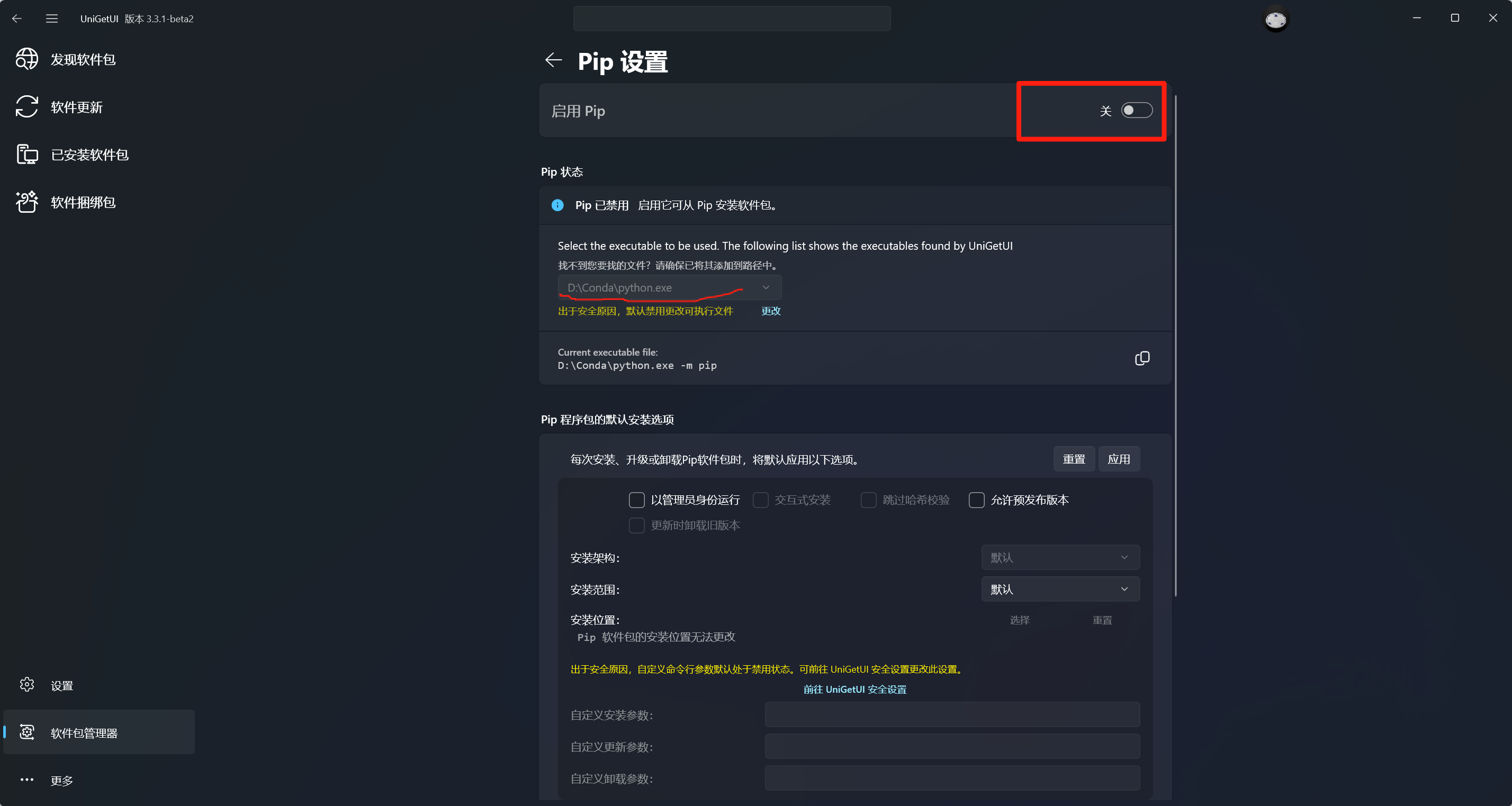Image resolution: width=1512 pixels, height=806 pixels.
Task: Open the 安装架构 dropdown
Action: tap(1060, 557)
